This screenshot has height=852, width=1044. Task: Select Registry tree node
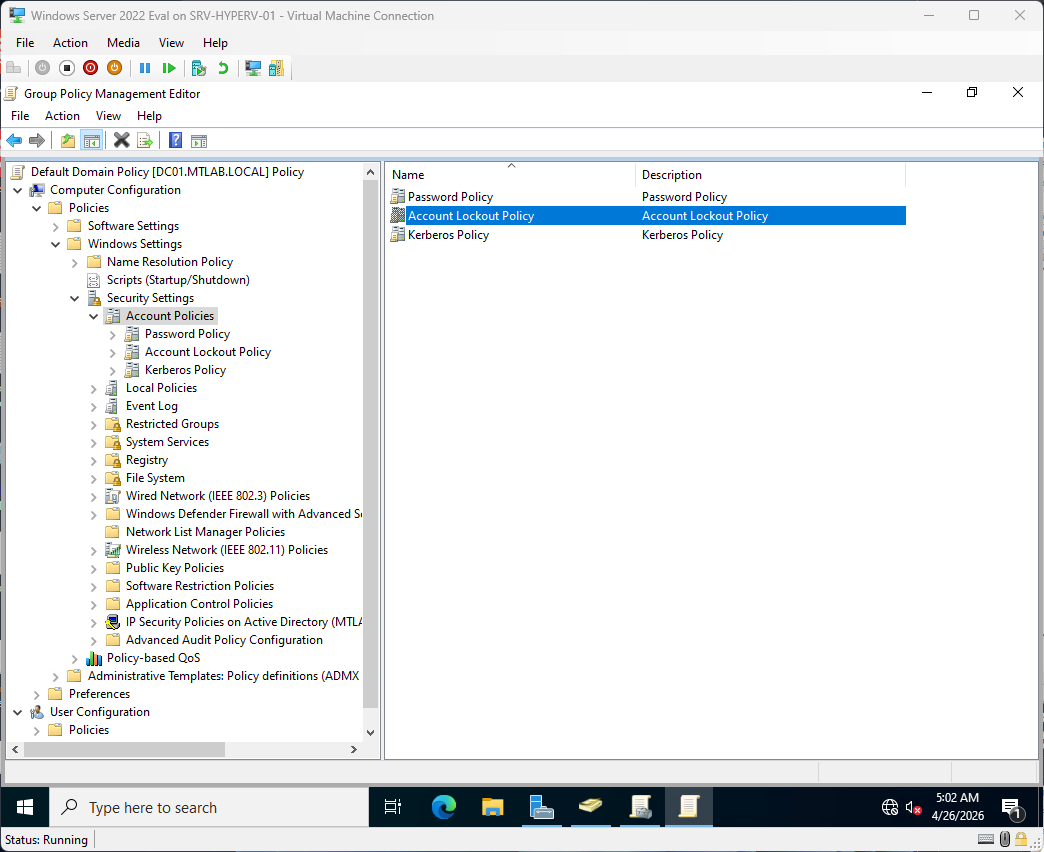[146, 460]
